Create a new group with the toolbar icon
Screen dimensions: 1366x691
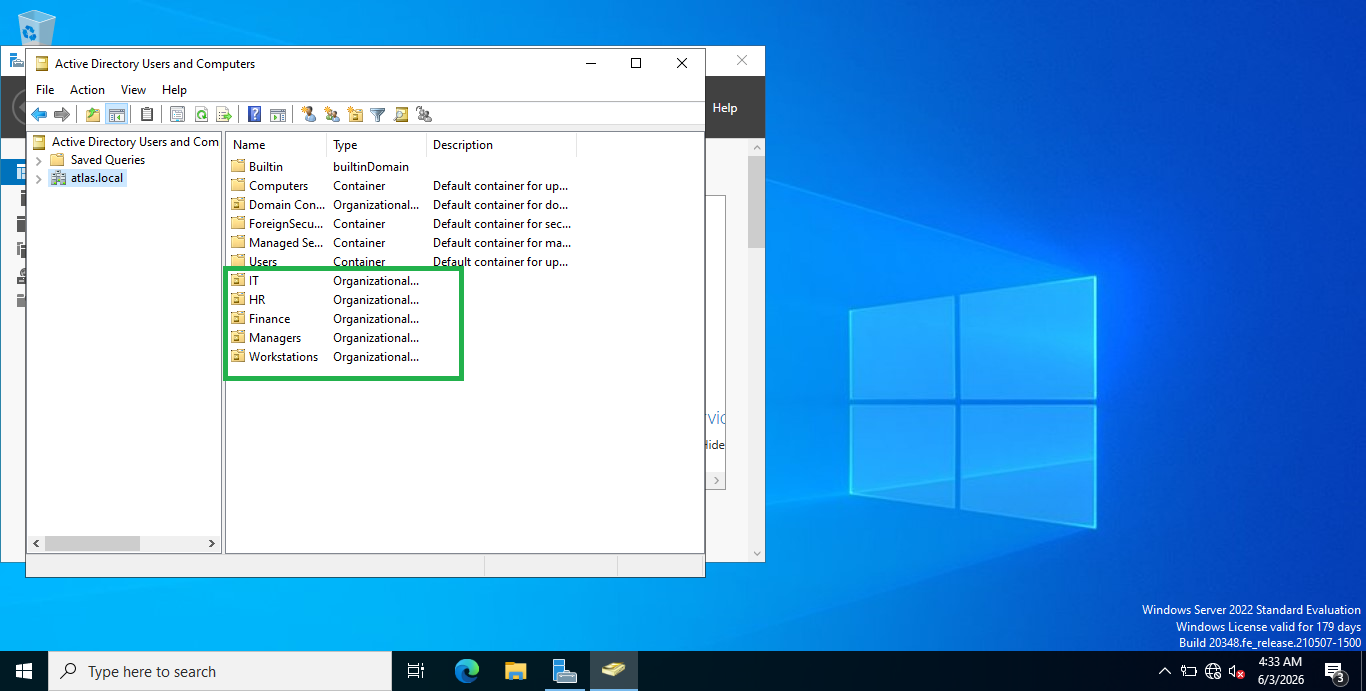(331, 114)
